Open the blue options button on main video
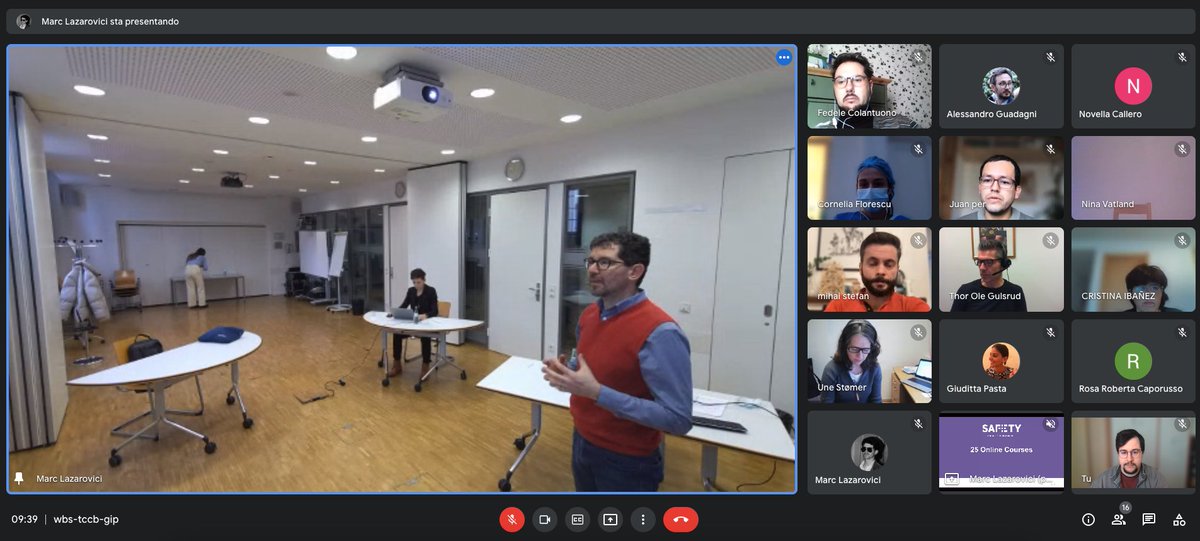 click(x=783, y=58)
